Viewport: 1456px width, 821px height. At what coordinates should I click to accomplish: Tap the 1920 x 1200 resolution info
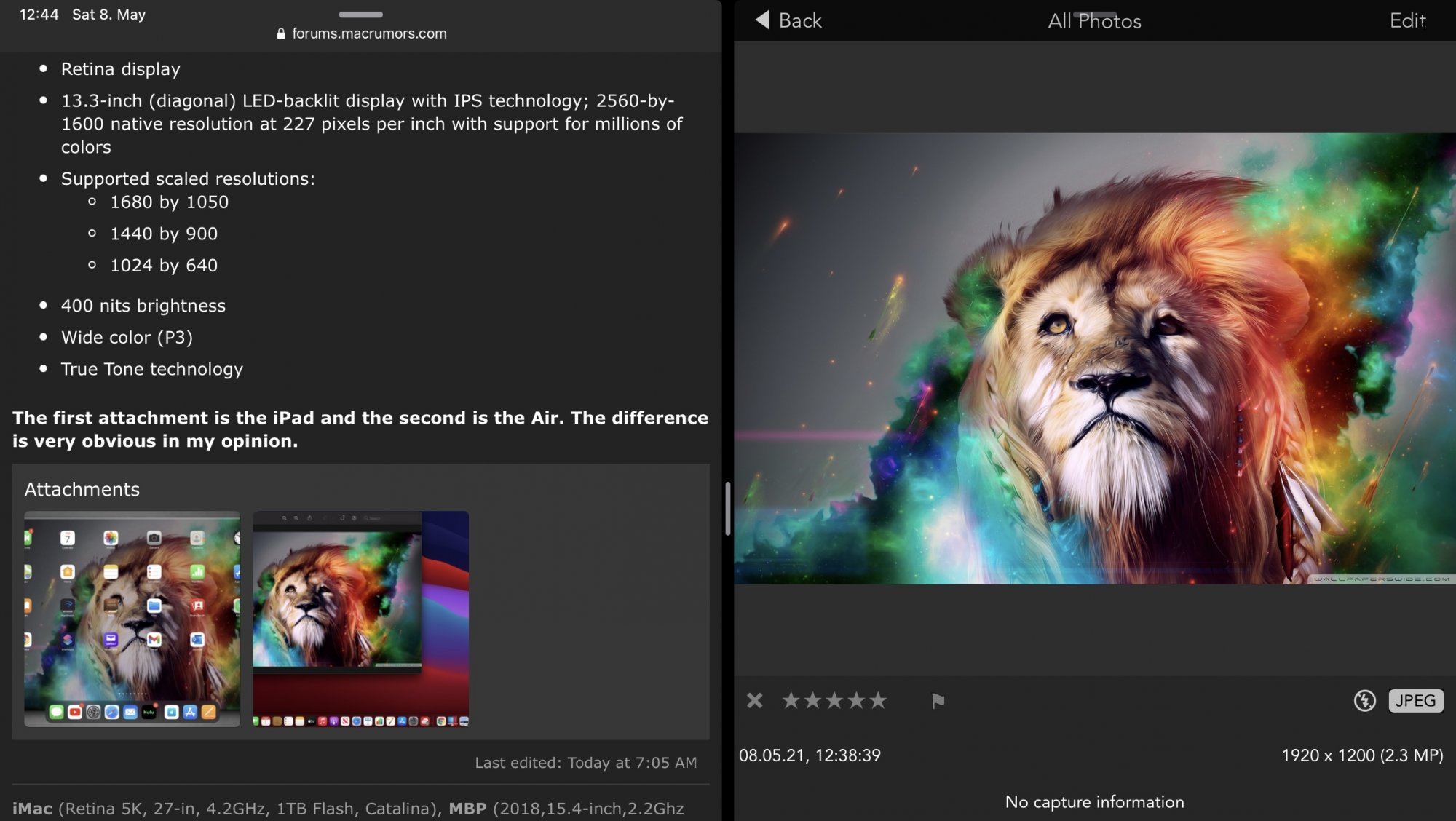click(1361, 755)
